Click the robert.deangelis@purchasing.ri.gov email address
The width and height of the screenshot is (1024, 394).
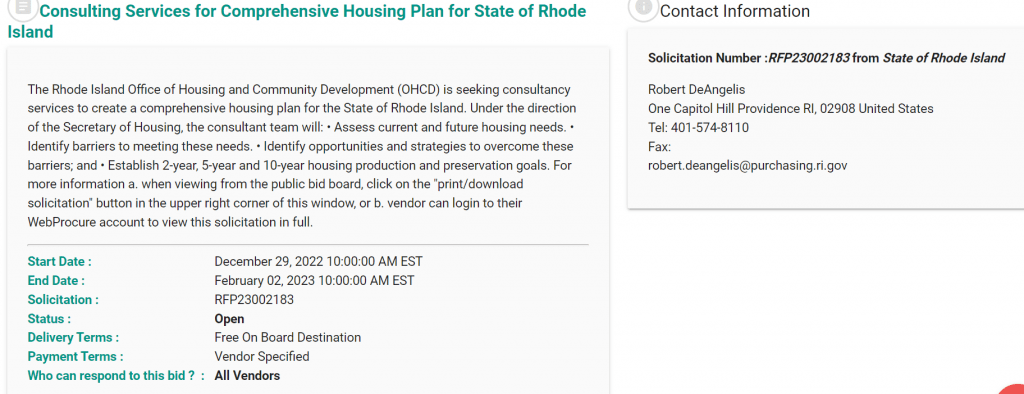click(x=747, y=165)
